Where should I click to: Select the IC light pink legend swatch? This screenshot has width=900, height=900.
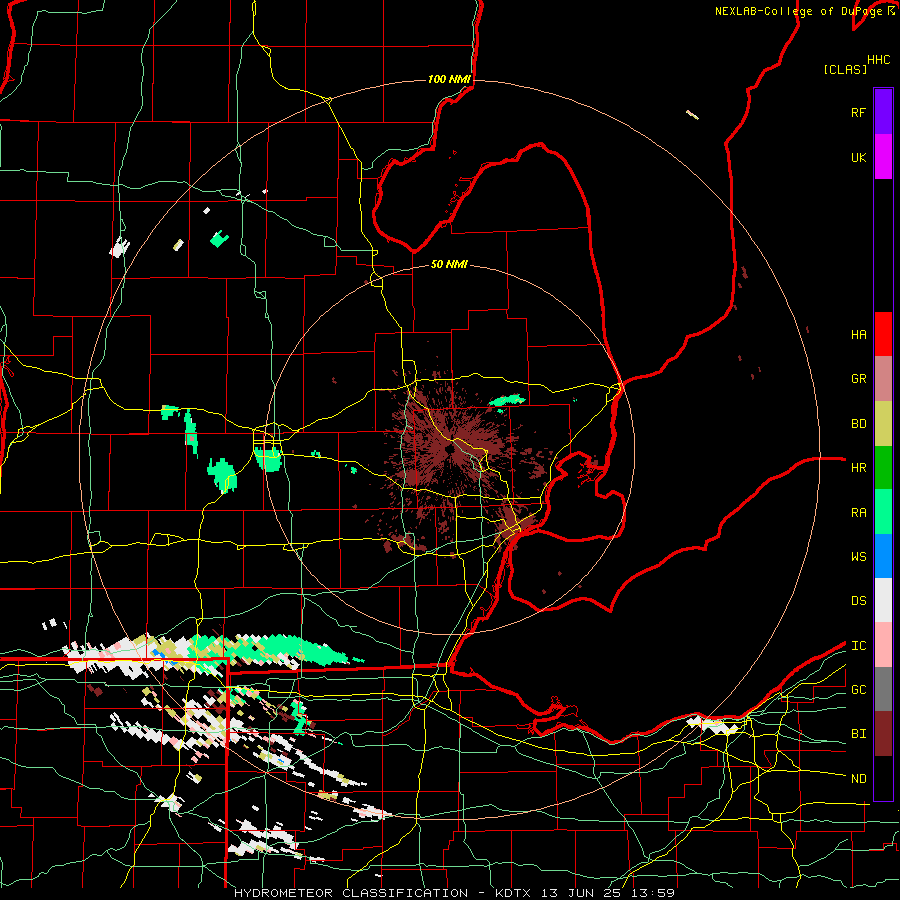(883, 645)
